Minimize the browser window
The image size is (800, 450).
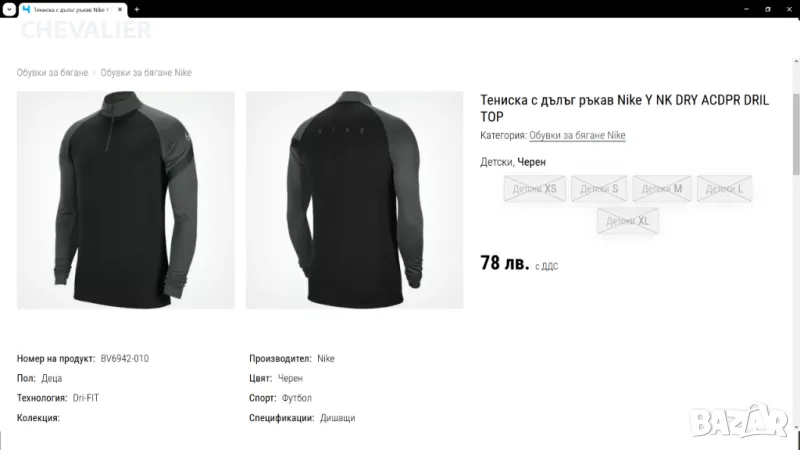click(x=746, y=9)
